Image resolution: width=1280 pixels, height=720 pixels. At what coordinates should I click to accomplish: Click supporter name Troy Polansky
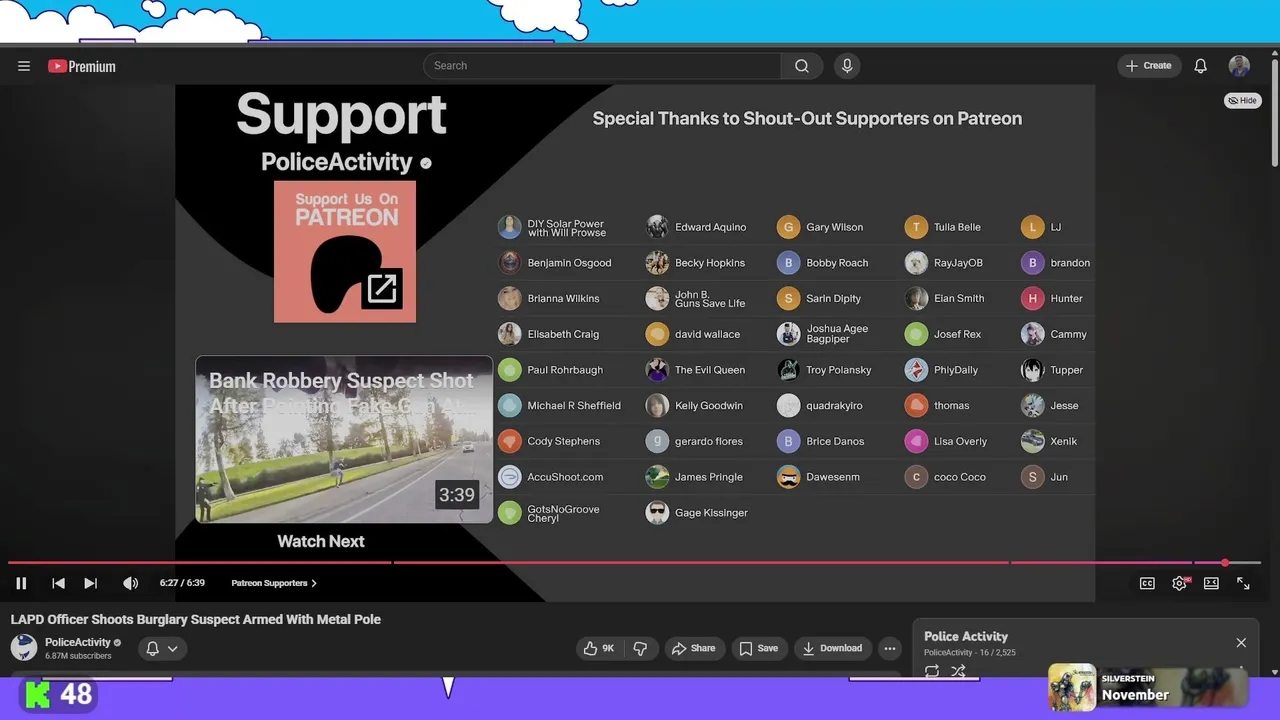click(838, 370)
